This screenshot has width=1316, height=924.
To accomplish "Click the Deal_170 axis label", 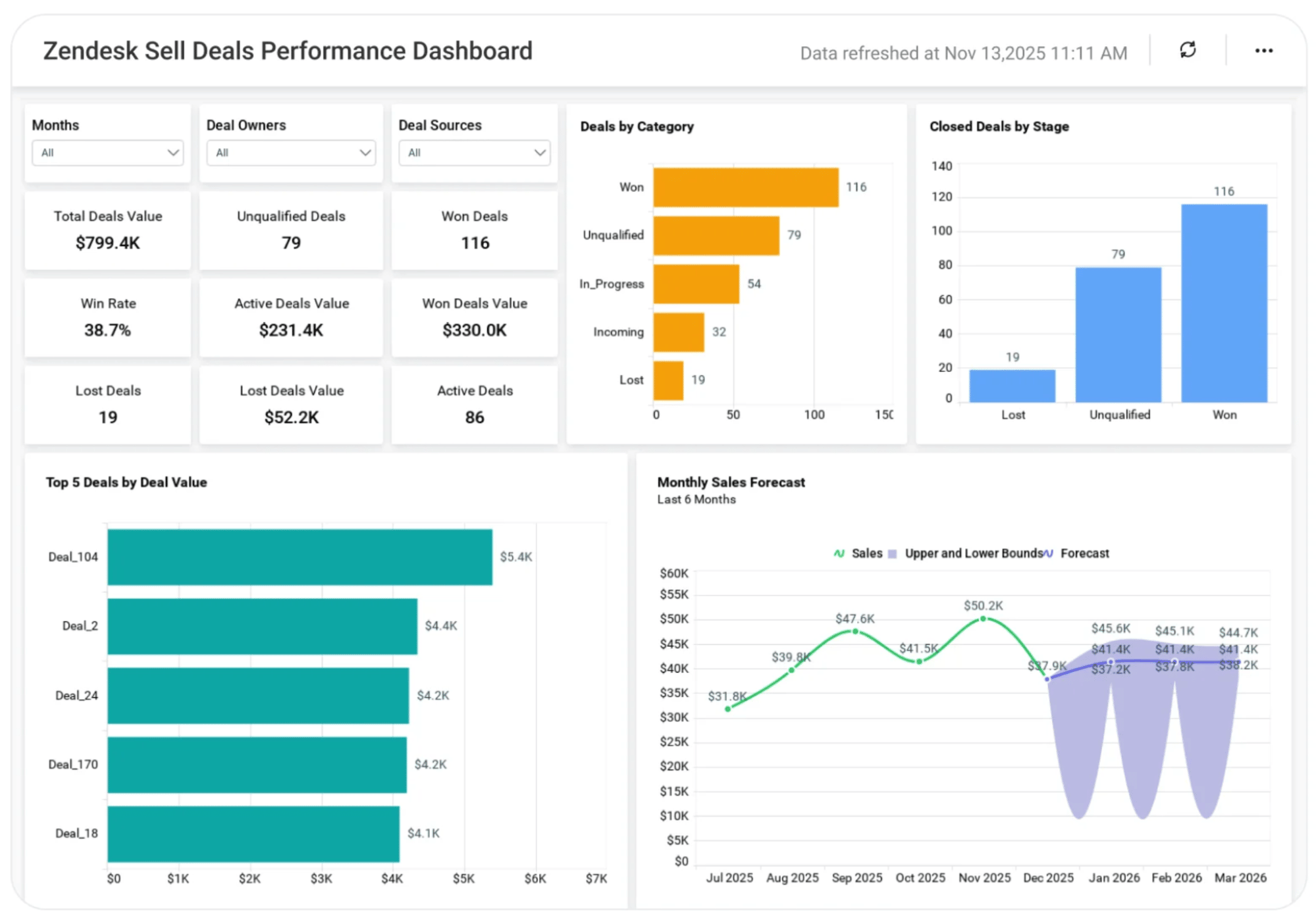I will point(73,765).
